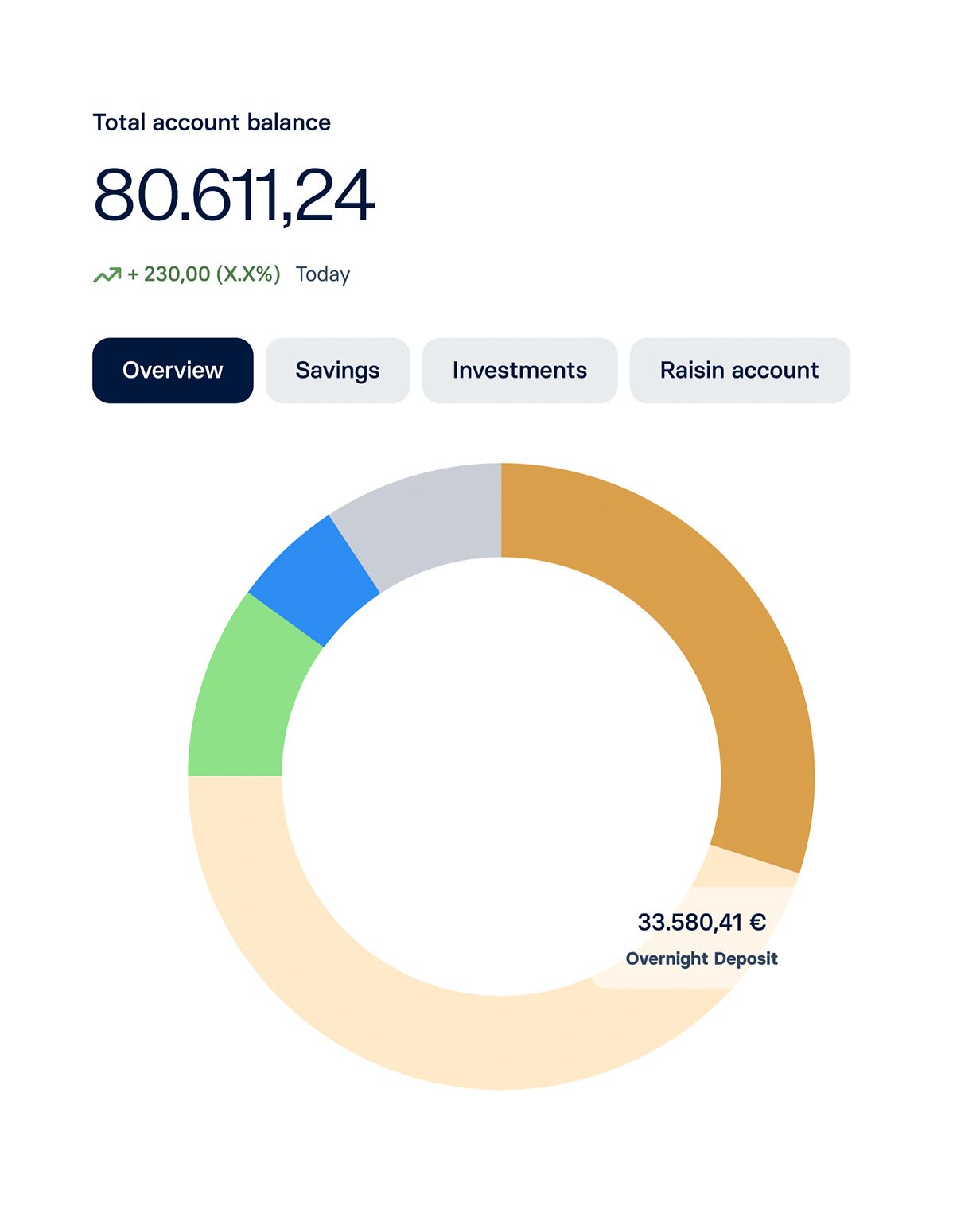
Task: Click the Today period label
Action: (x=323, y=274)
